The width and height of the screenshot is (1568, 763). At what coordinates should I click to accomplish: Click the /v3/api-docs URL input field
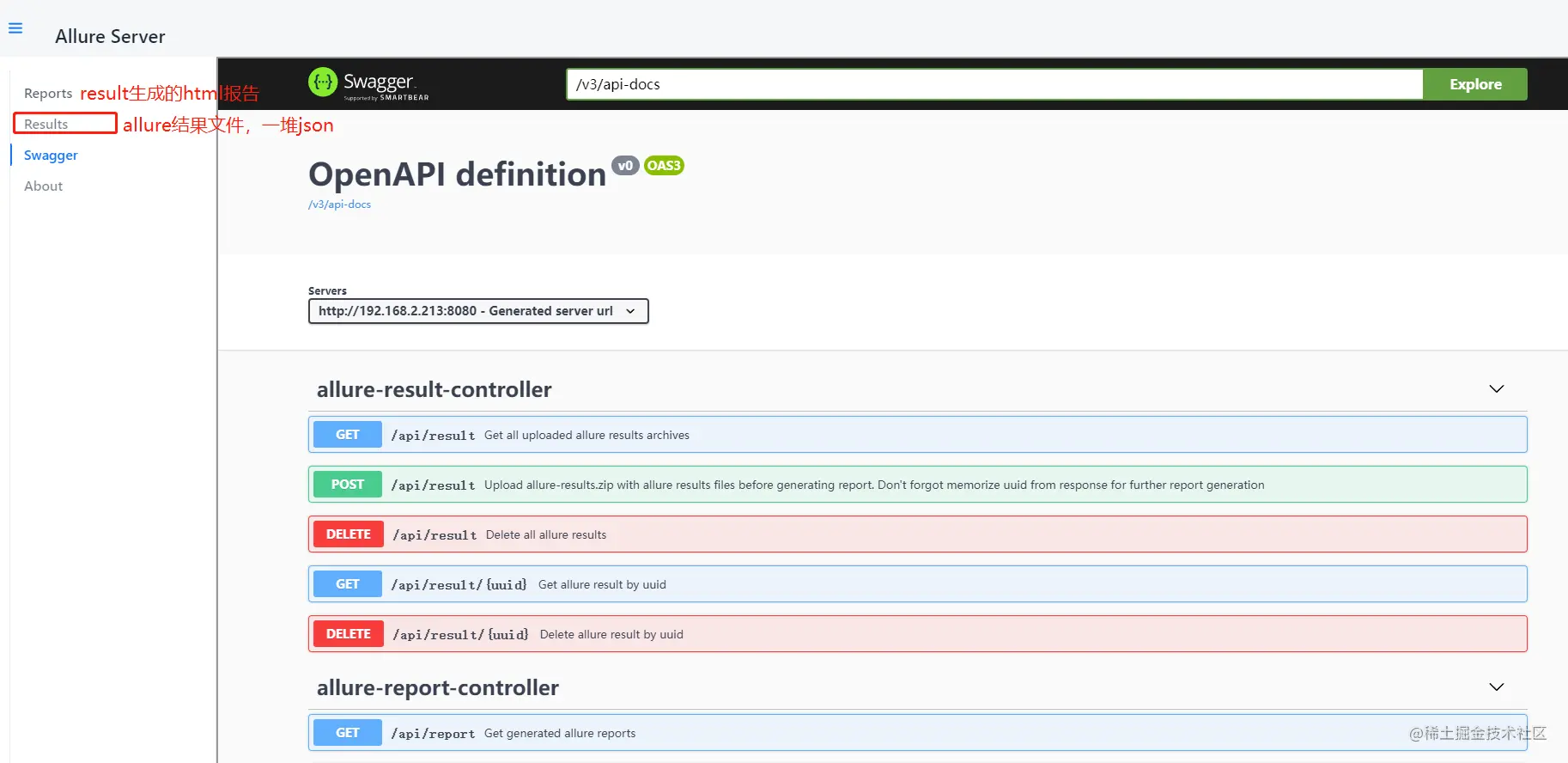994,84
